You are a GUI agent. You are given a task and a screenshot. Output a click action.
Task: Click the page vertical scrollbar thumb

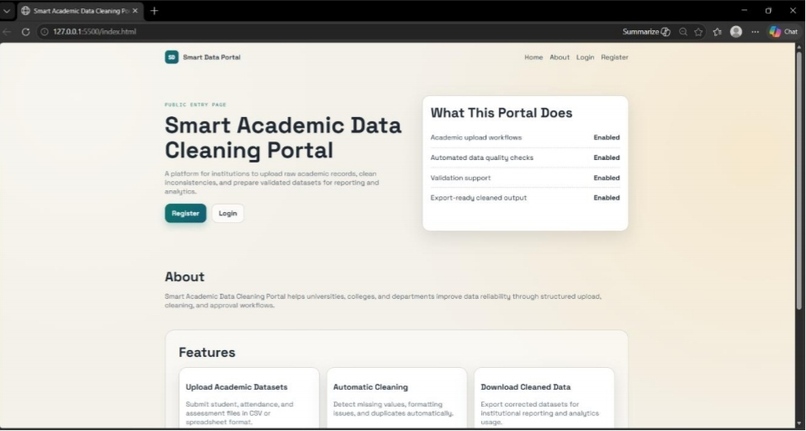pyautogui.click(x=799, y=180)
